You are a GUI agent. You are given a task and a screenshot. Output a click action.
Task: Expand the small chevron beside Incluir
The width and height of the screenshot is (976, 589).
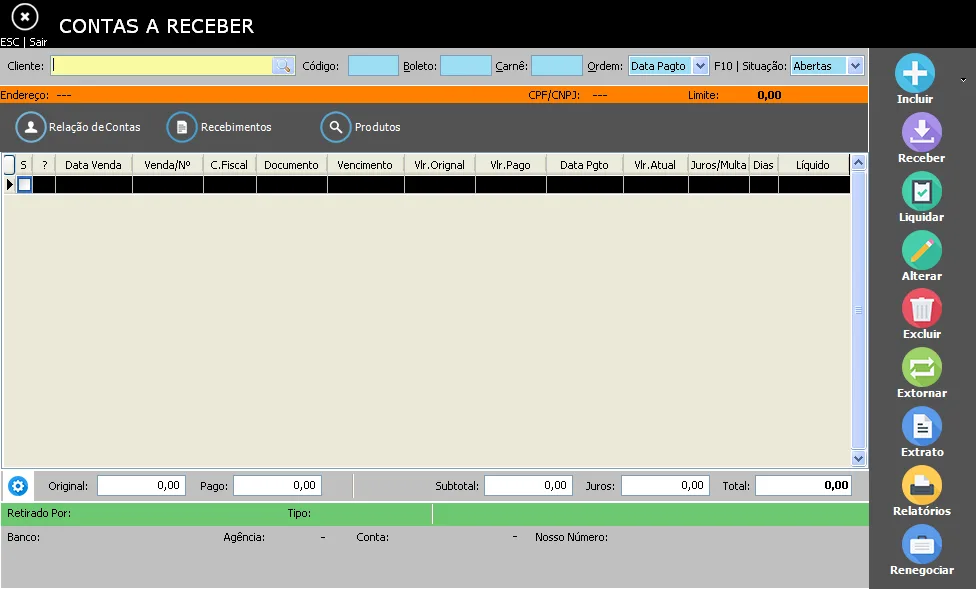(963, 80)
